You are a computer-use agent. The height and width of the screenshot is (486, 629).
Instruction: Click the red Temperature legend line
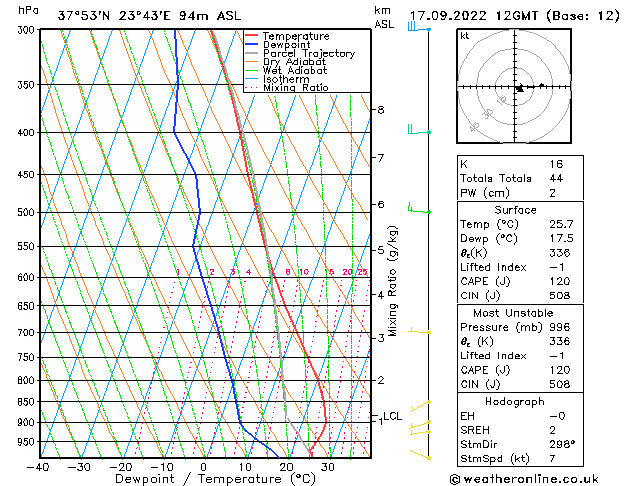click(251, 36)
